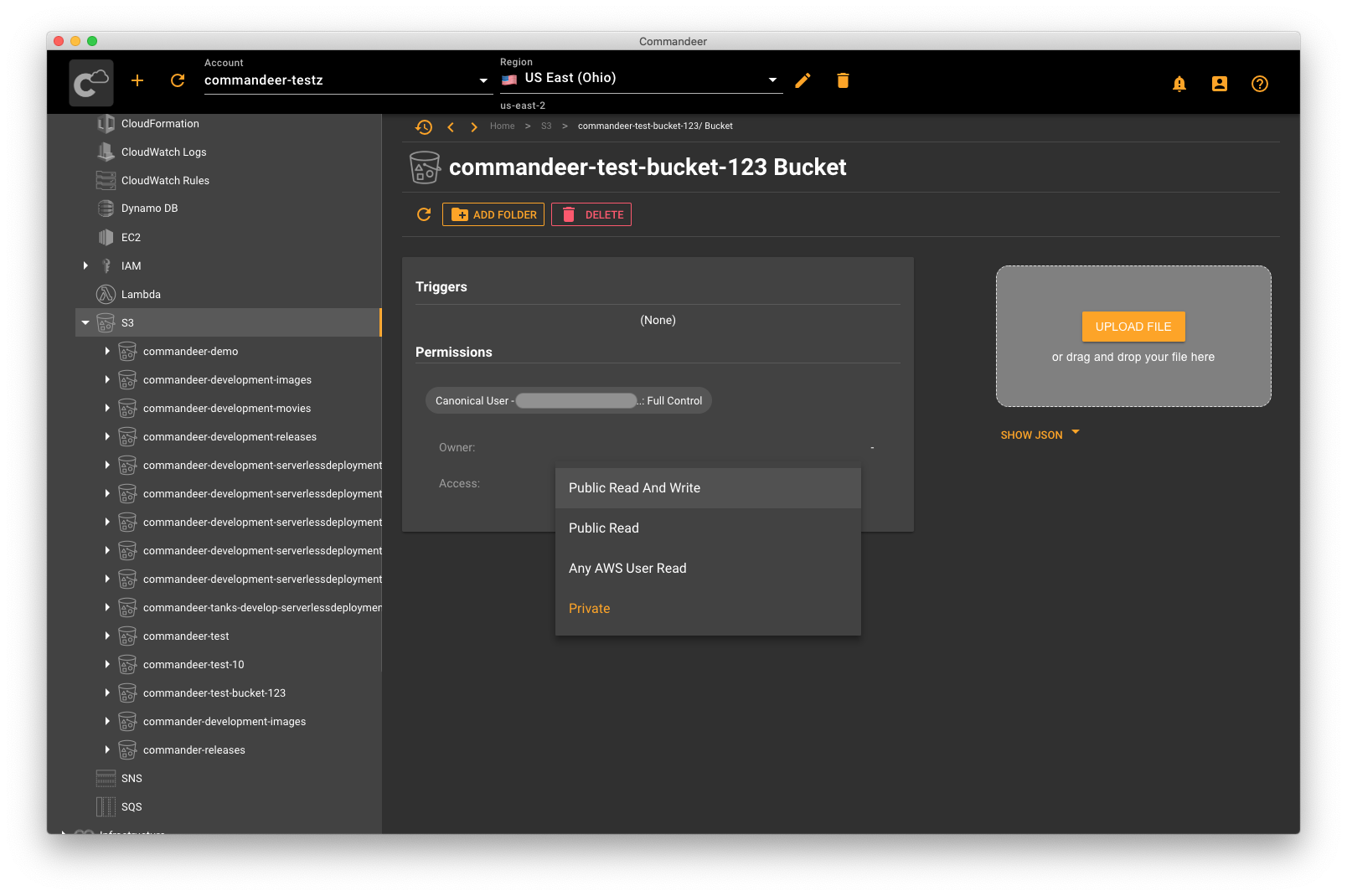Viewport: 1347px width, 896px height.
Task: Open the Region dropdown
Action: 641,79
